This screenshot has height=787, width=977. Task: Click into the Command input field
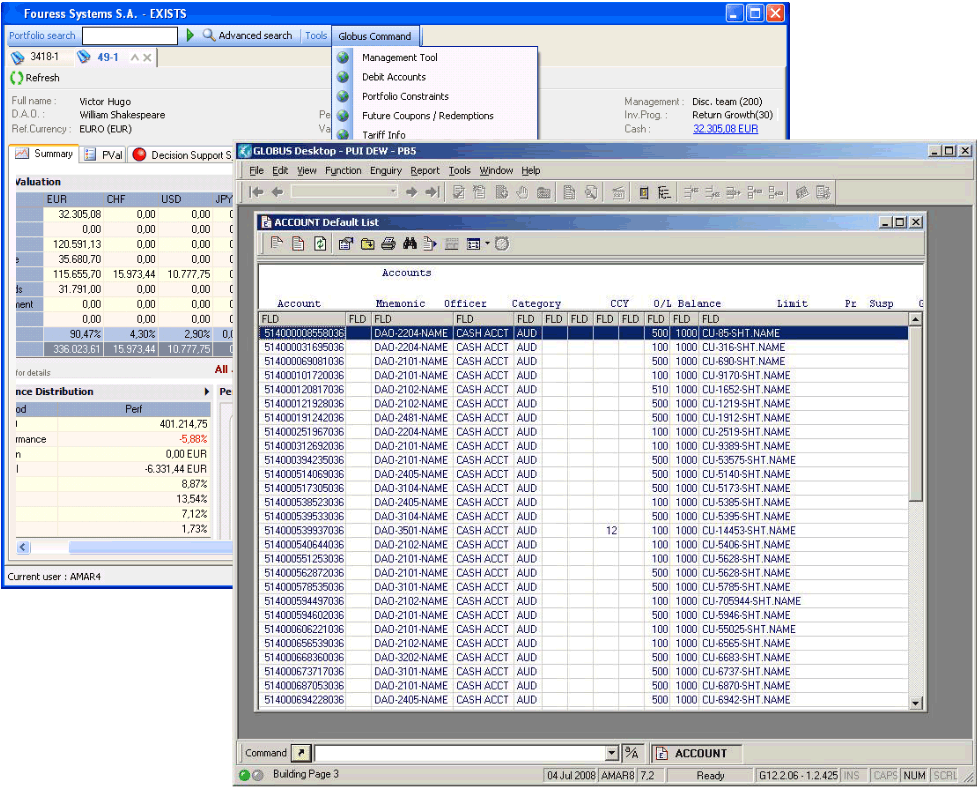click(460, 753)
